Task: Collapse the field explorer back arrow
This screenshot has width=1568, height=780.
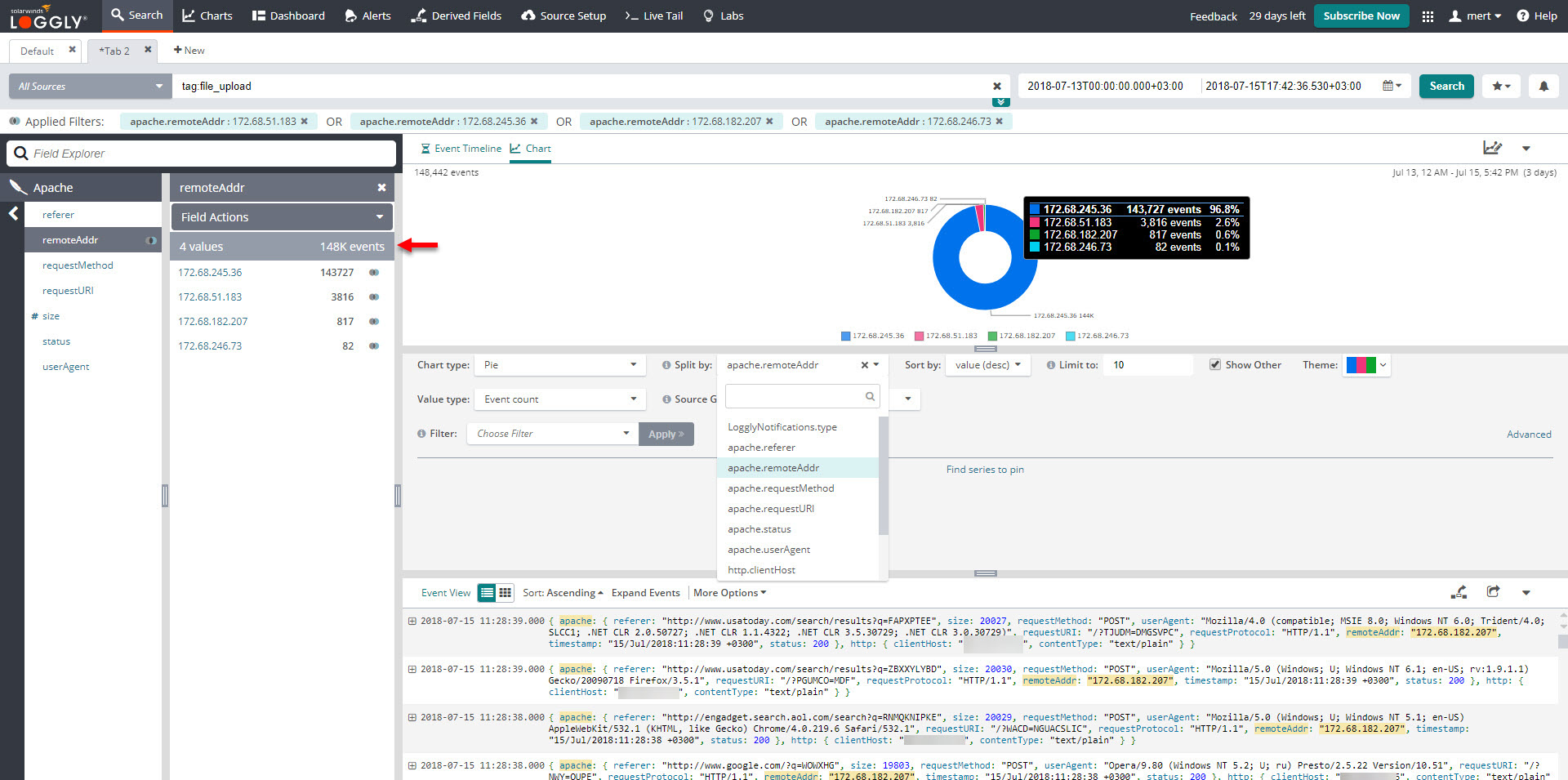Action: [x=13, y=214]
